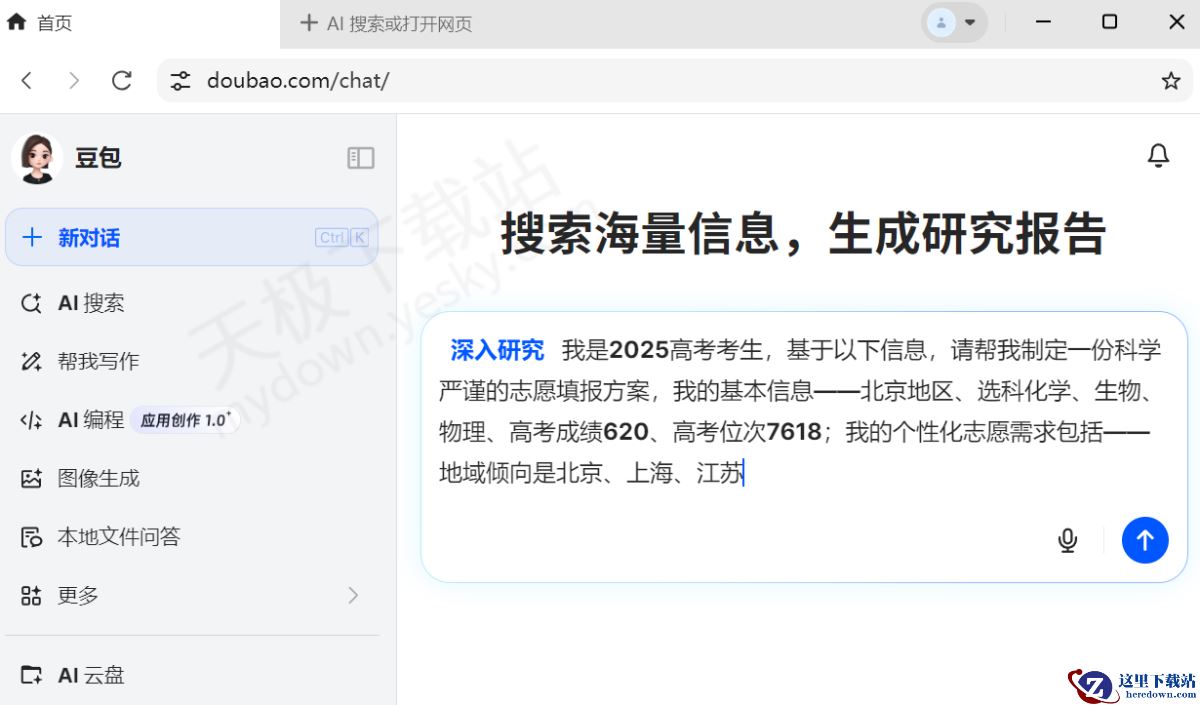Image resolution: width=1200 pixels, height=705 pixels.
Task: Open 图像生成 from sidebar
Action: point(191,478)
